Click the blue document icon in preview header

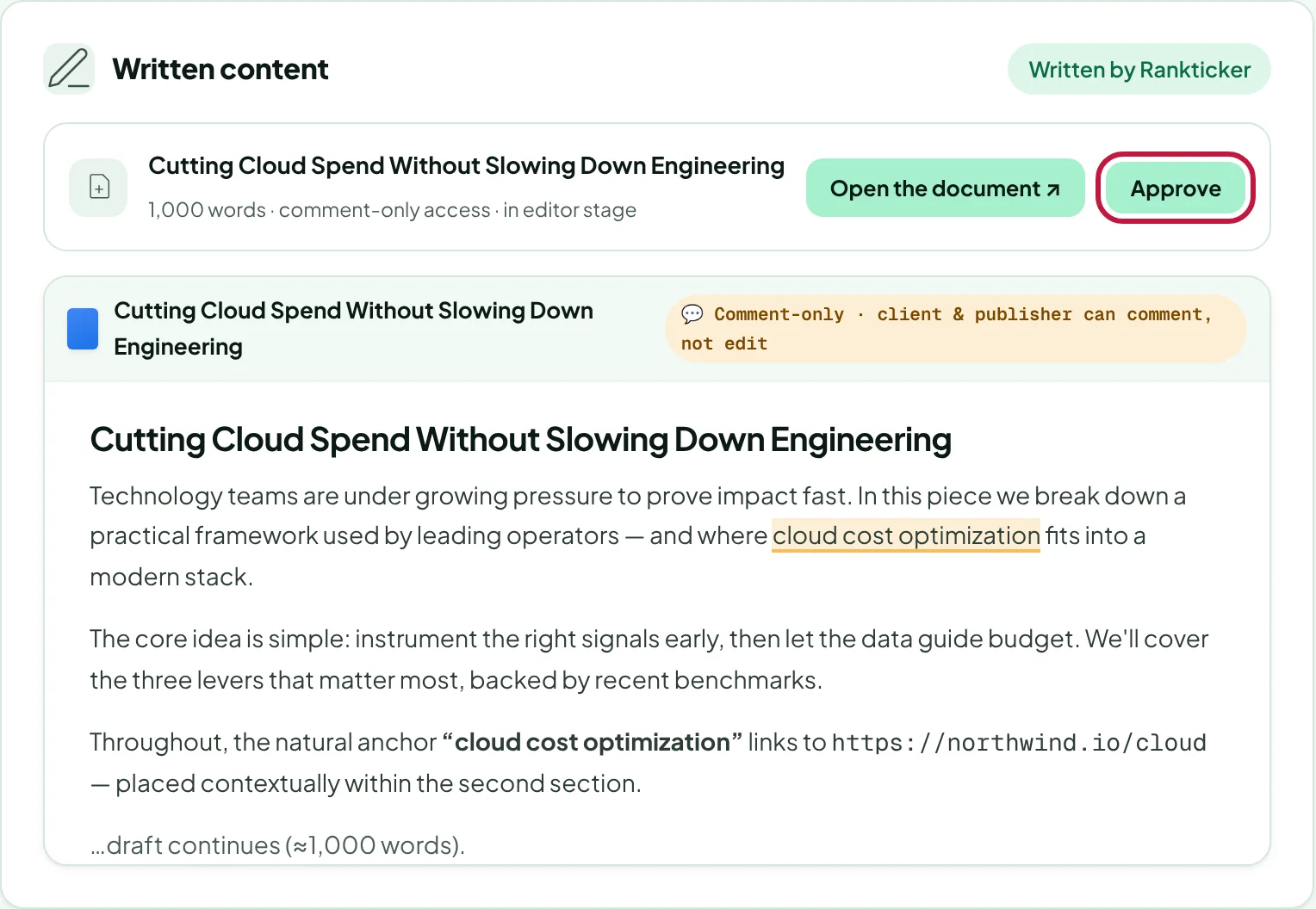coord(83,329)
